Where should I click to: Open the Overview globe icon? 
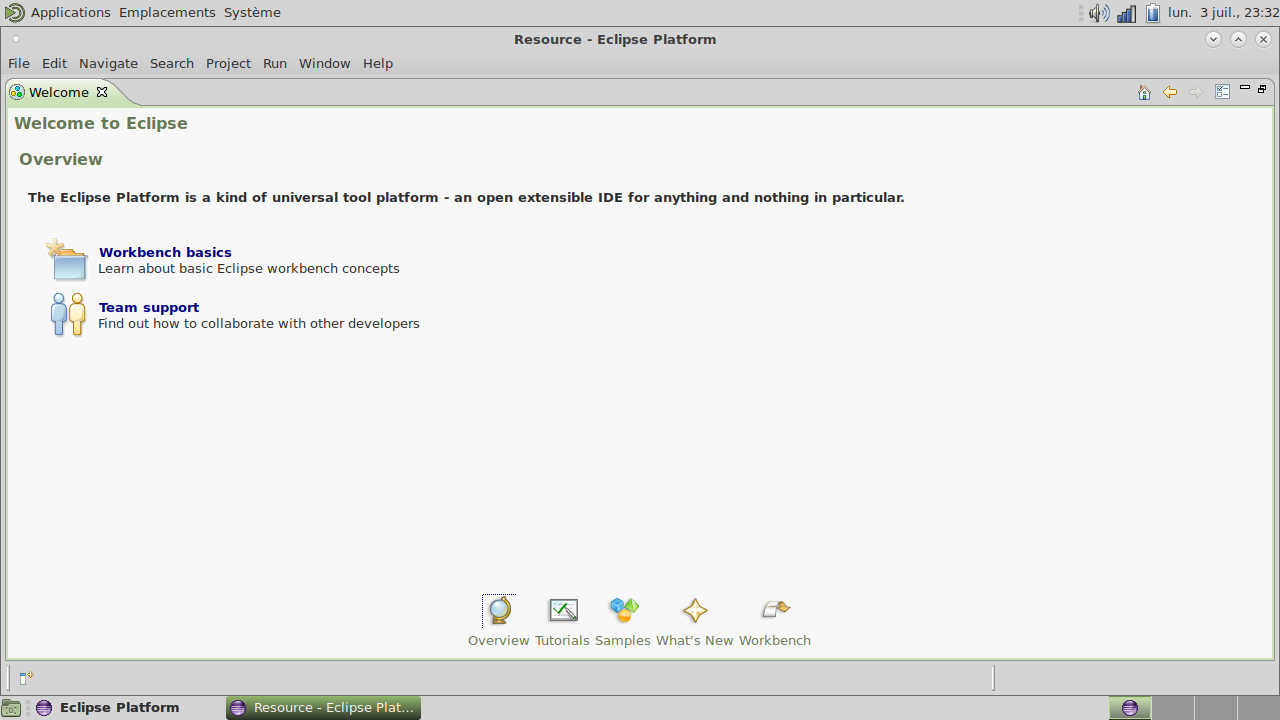[498, 610]
